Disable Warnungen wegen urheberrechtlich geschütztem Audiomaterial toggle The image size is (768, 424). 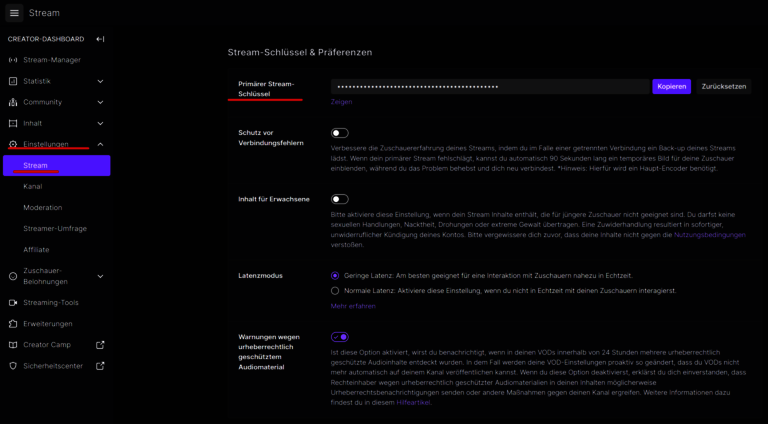point(339,337)
